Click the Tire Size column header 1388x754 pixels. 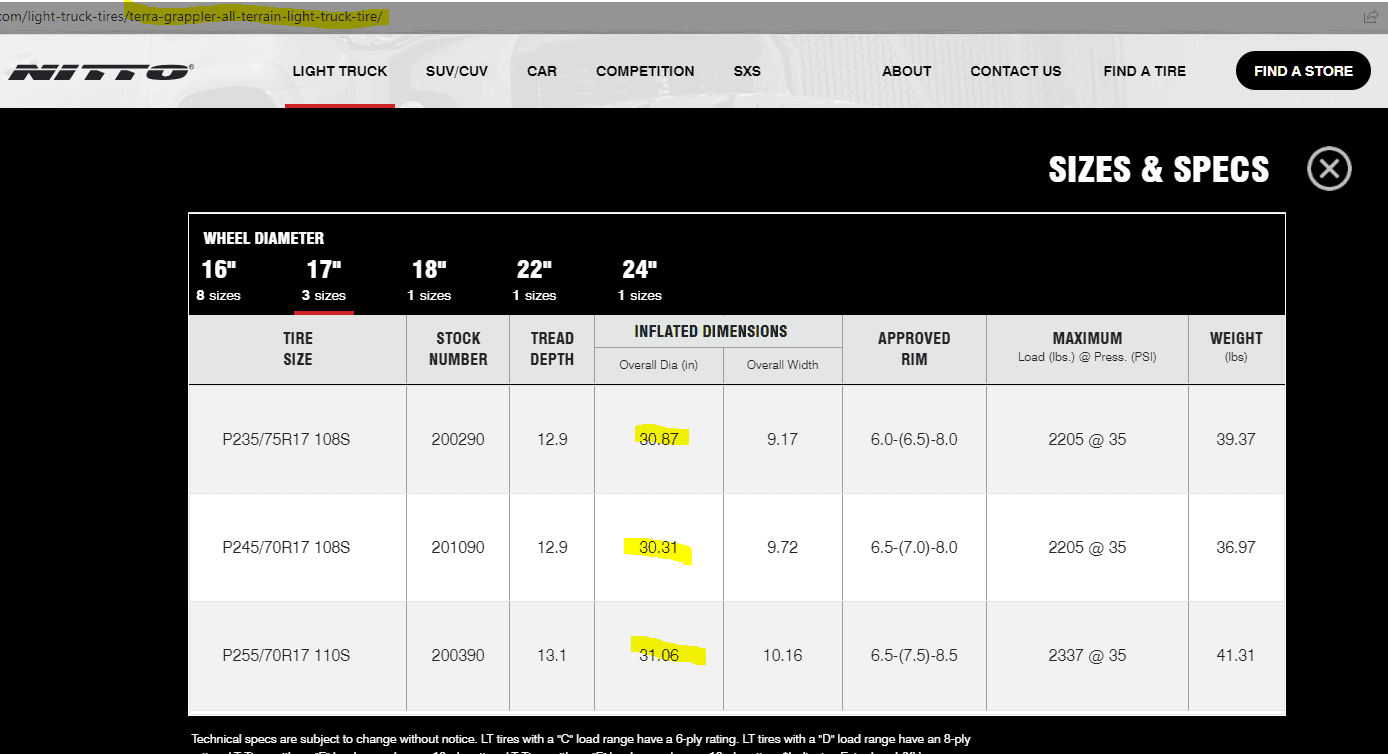coord(297,349)
